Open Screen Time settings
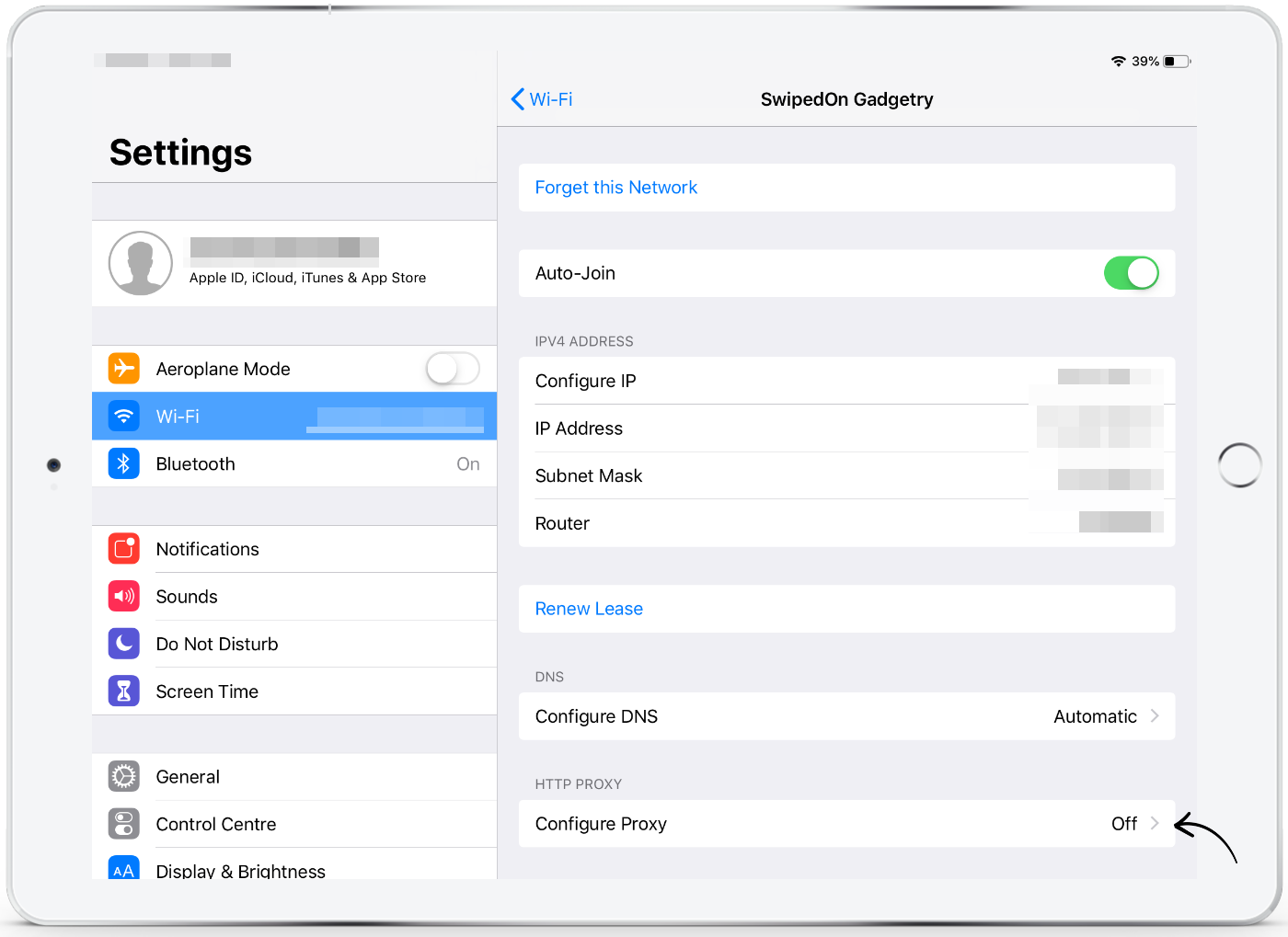Screen dimensions: 1288x937 tap(294, 691)
